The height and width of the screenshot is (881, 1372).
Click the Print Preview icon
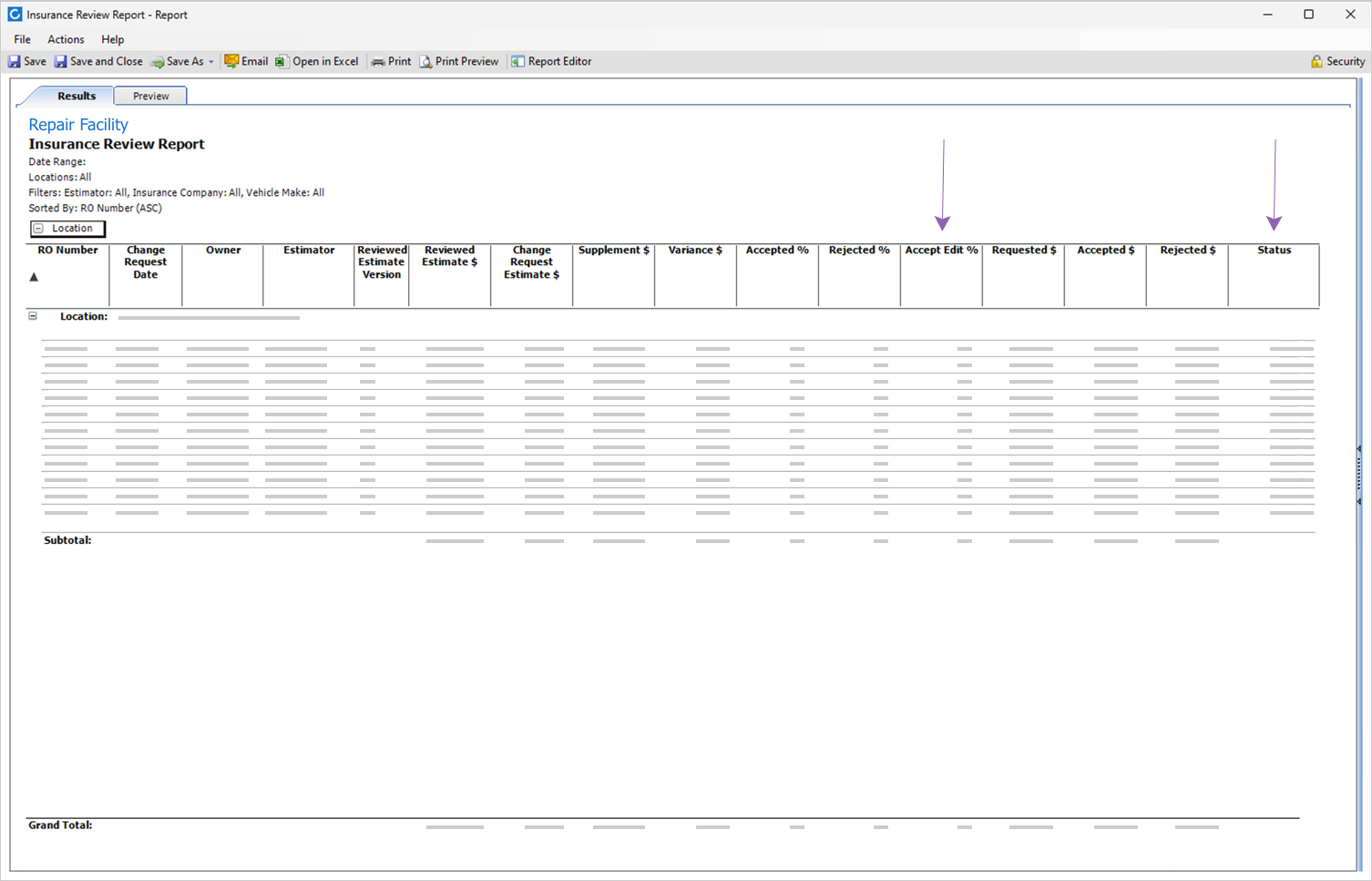(x=425, y=62)
